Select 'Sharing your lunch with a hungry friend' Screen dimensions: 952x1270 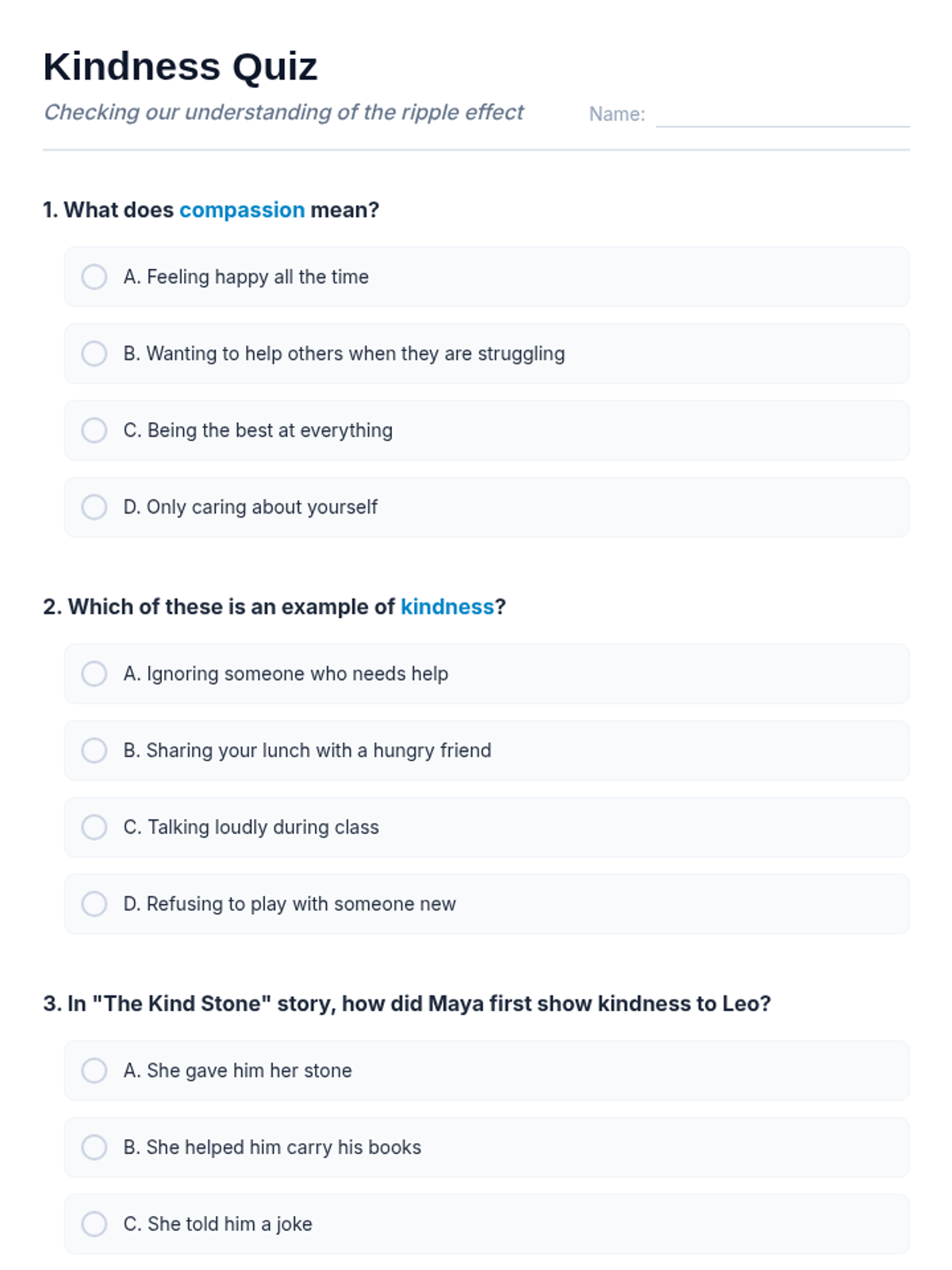(94, 751)
